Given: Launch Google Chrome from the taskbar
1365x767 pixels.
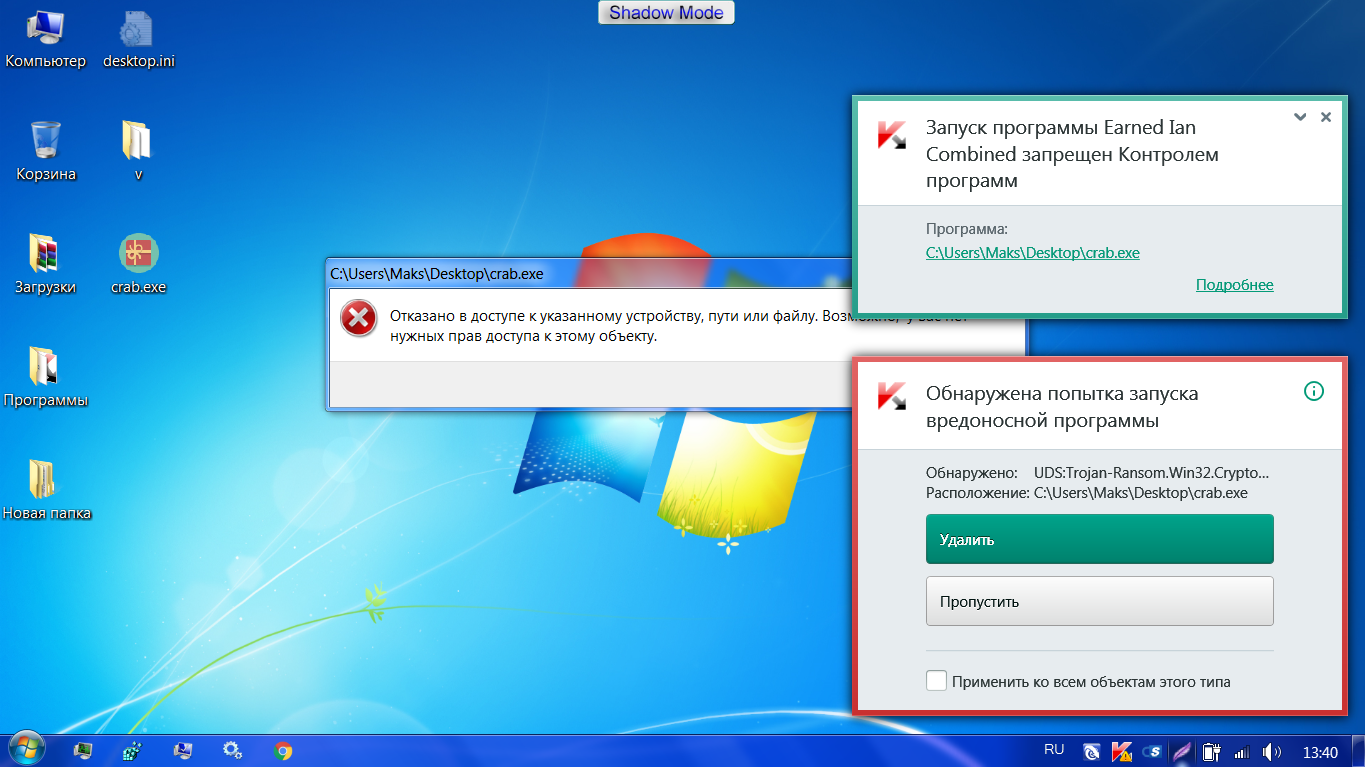Looking at the screenshot, I should [x=283, y=751].
